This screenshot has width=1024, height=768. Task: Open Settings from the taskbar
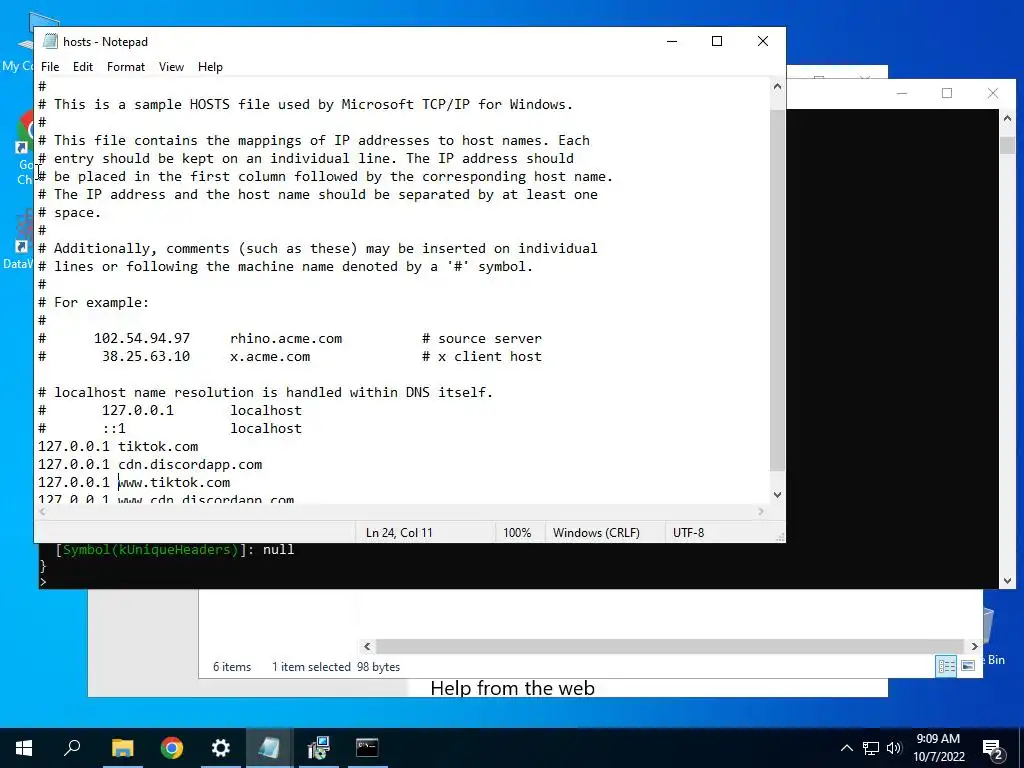point(221,748)
